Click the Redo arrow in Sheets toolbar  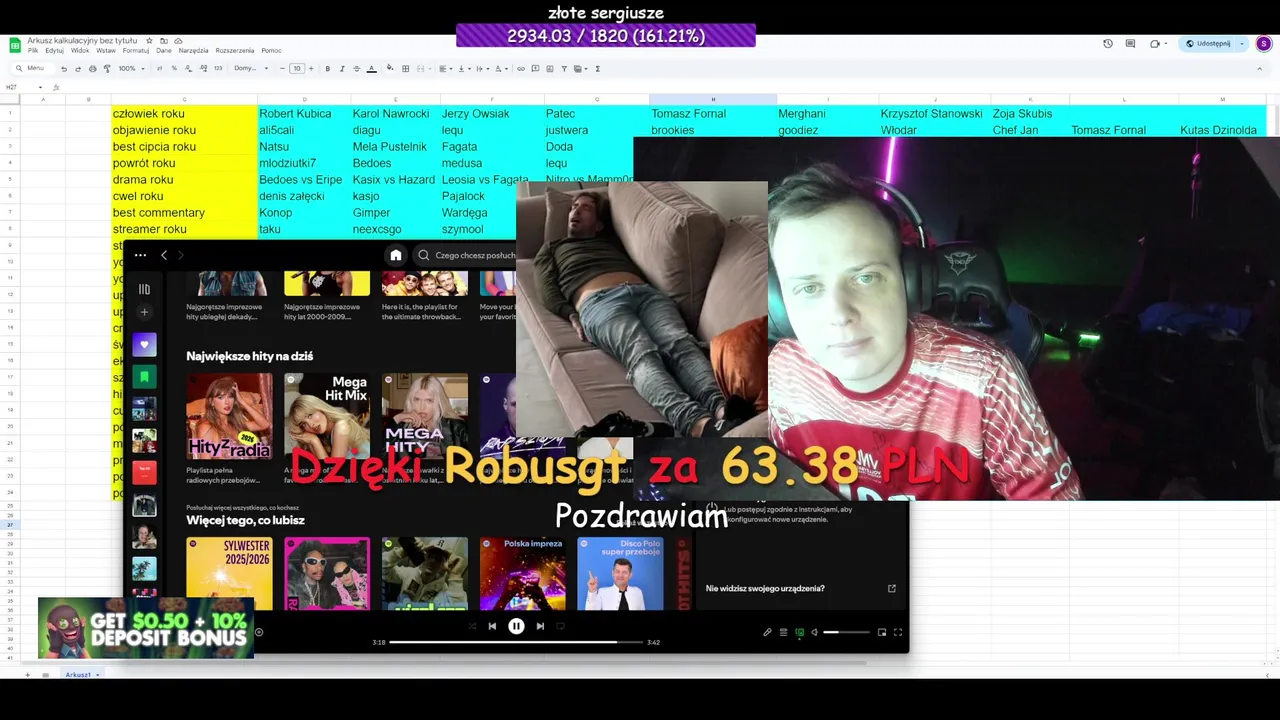pos(78,69)
